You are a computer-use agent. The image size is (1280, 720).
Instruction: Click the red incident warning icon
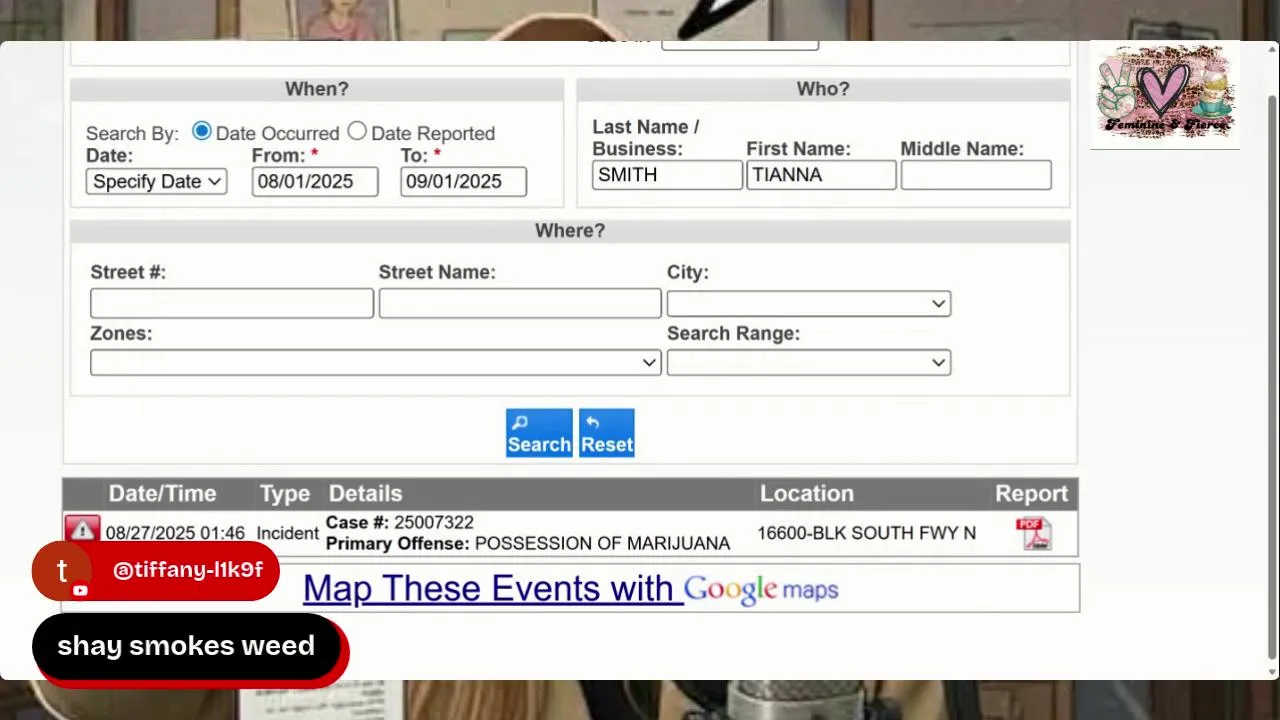click(82, 528)
